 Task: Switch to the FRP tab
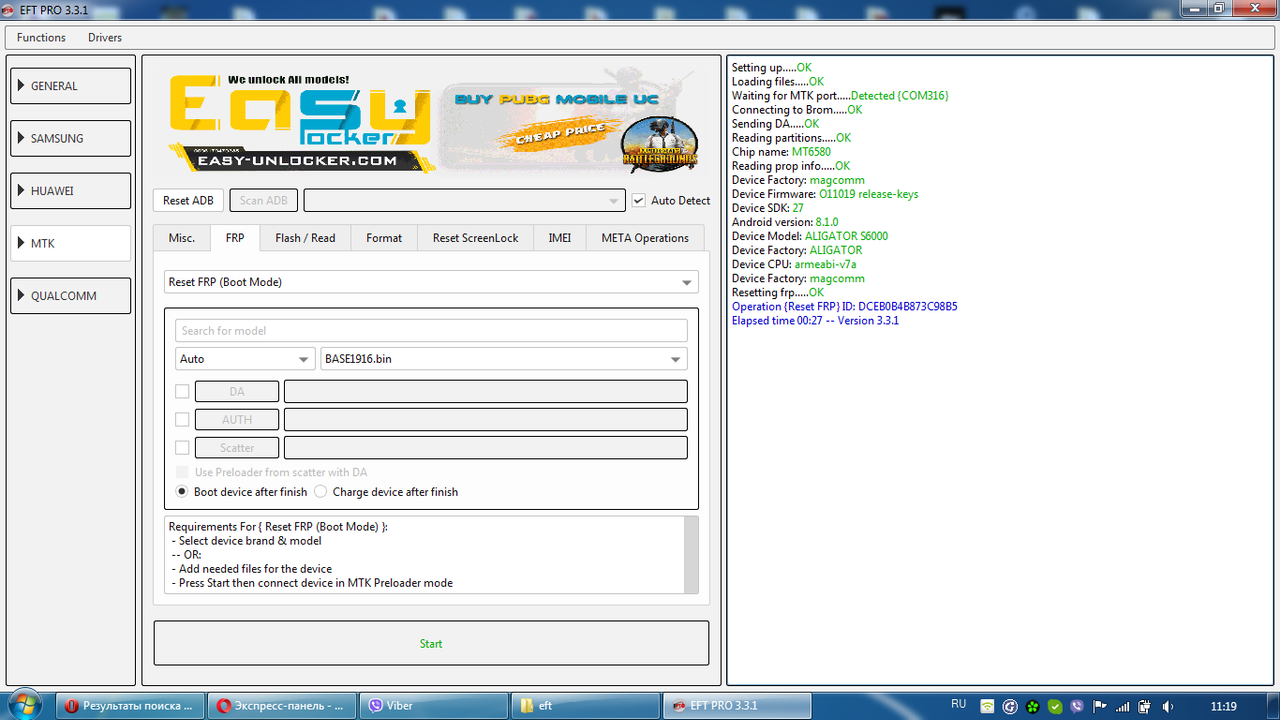[235, 237]
